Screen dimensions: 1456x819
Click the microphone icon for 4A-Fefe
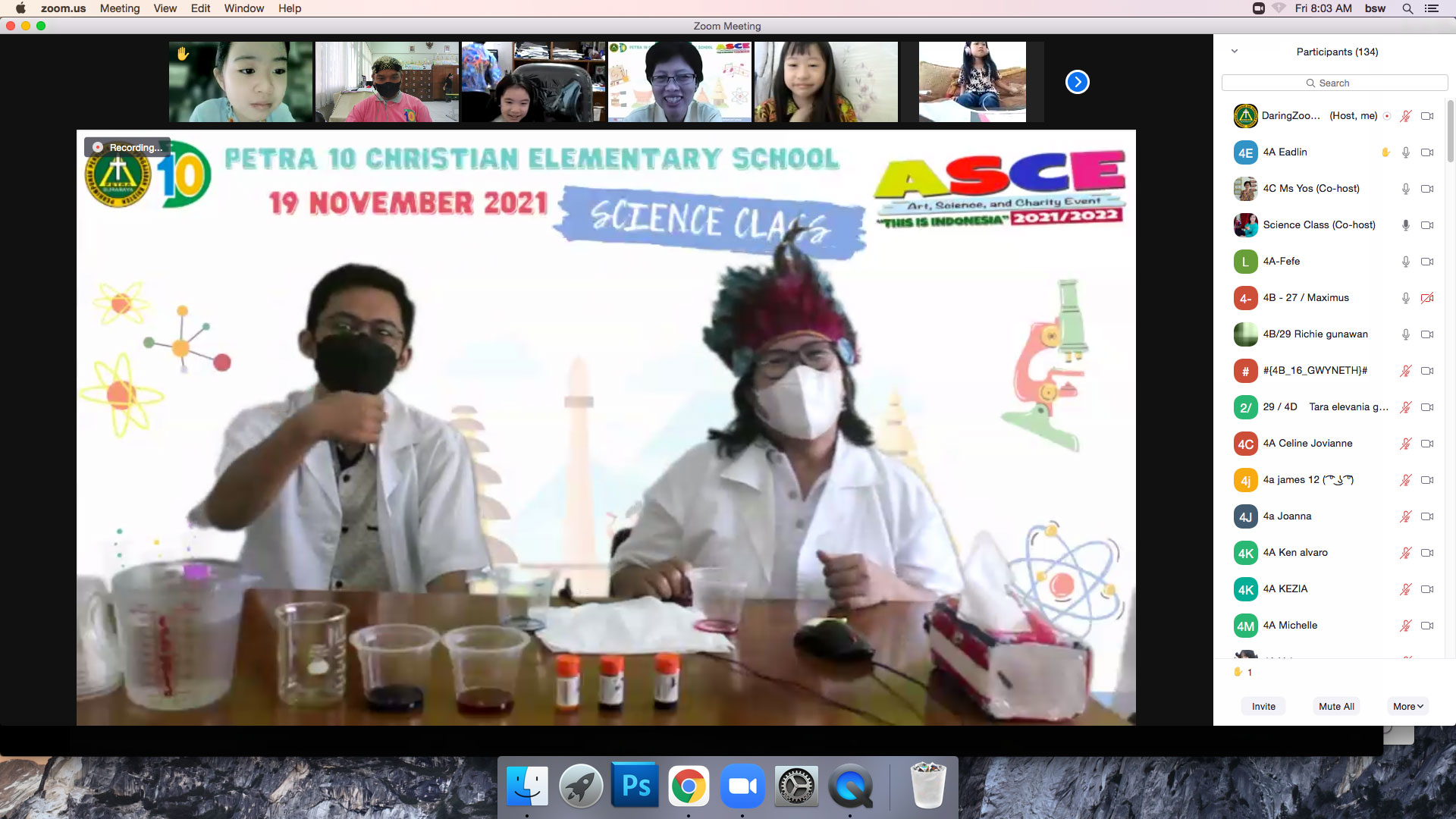click(x=1405, y=262)
